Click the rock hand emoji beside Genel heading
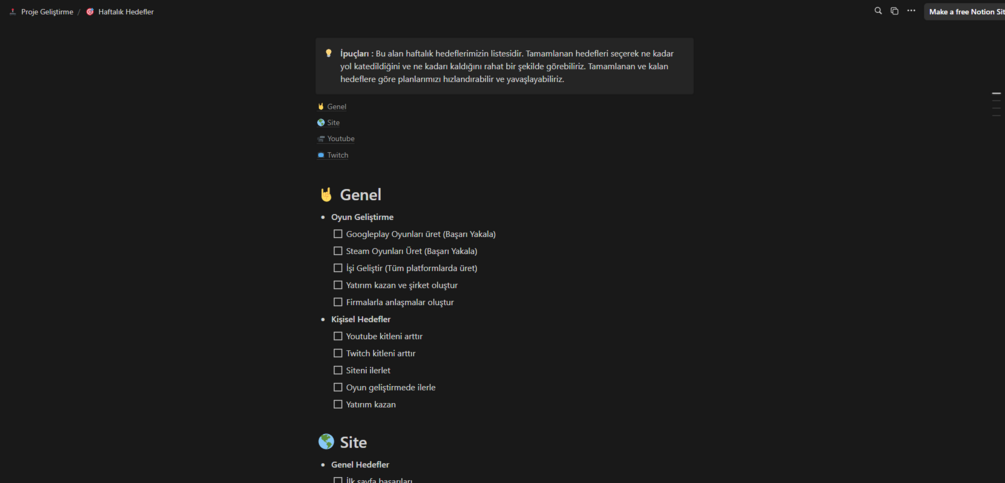 326,195
